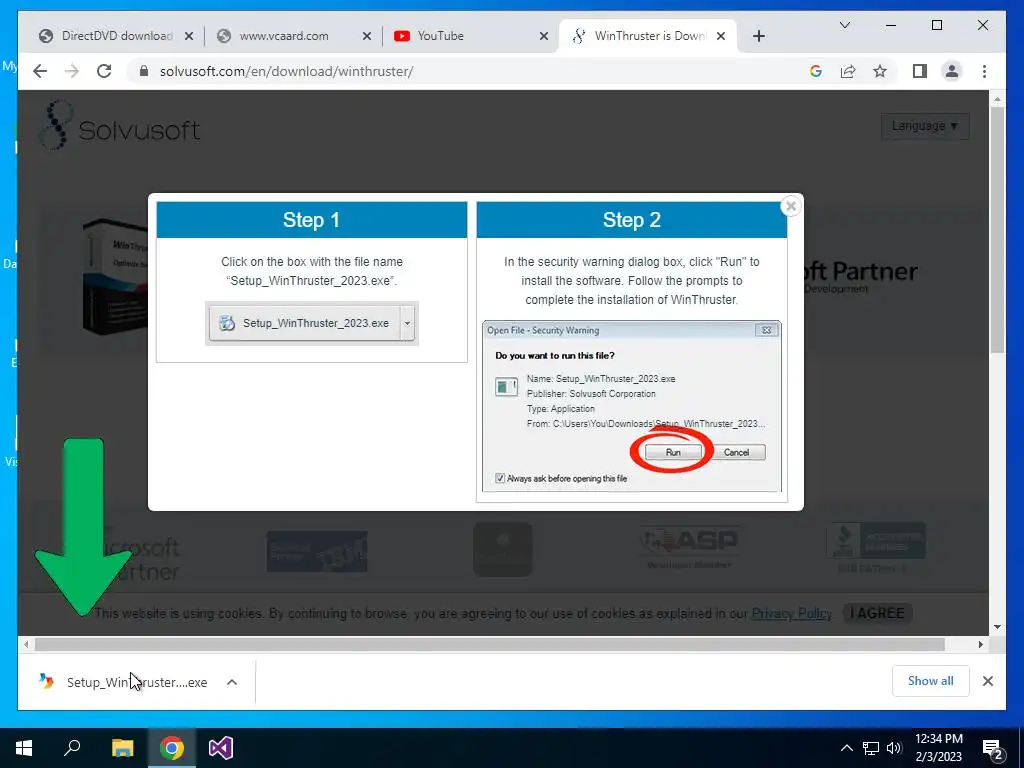This screenshot has height=768, width=1024.
Task: Open the Windows Start menu
Action: point(24,748)
